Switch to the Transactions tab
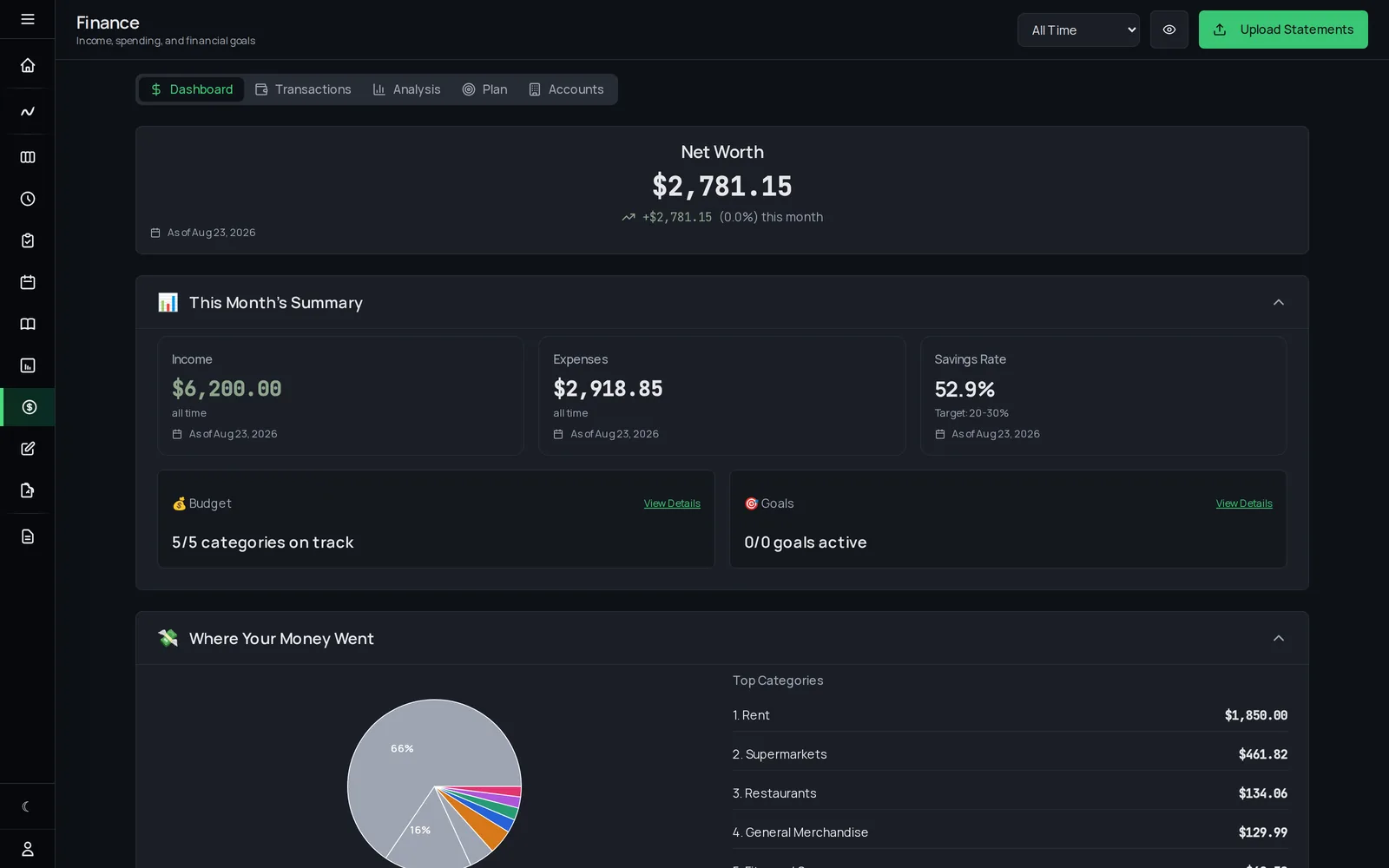1389x868 pixels. coord(303,89)
